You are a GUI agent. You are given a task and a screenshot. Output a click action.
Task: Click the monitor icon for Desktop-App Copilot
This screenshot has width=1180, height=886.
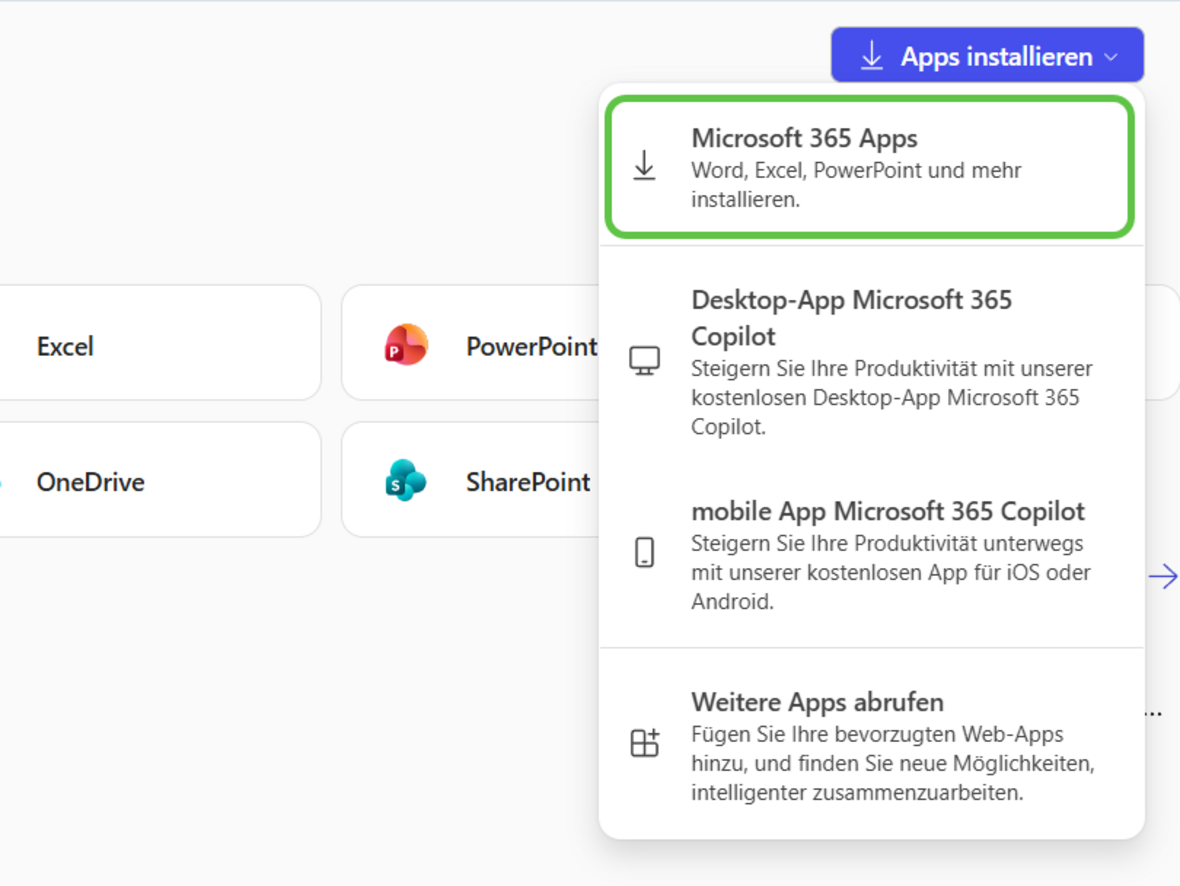645,361
